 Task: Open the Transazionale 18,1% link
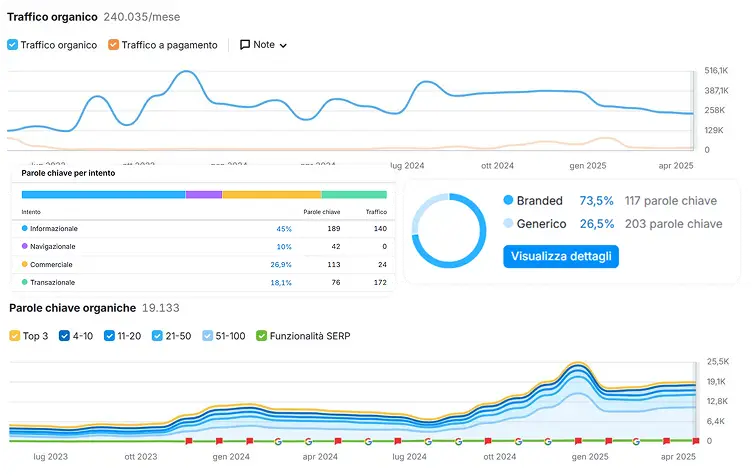(281, 283)
